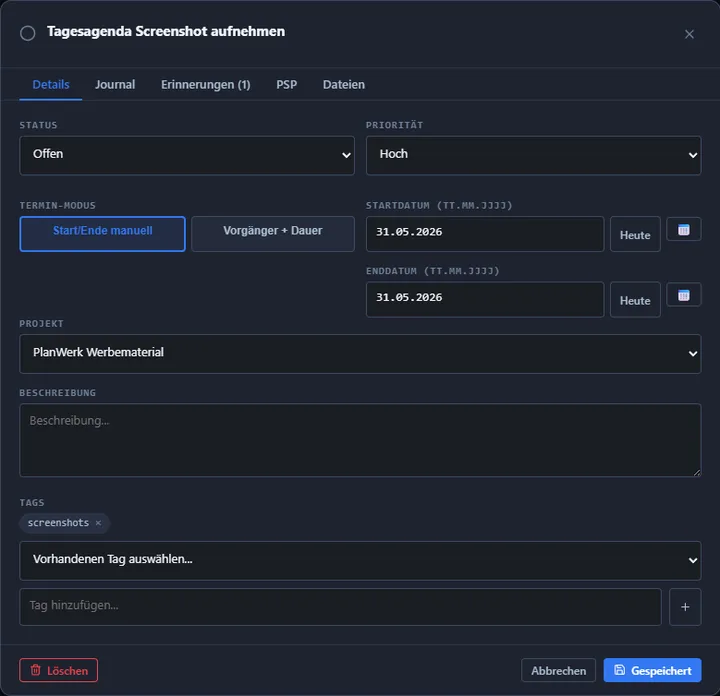720x696 pixels.
Task: Switch to the PSP tab
Action: [x=286, y=84]
